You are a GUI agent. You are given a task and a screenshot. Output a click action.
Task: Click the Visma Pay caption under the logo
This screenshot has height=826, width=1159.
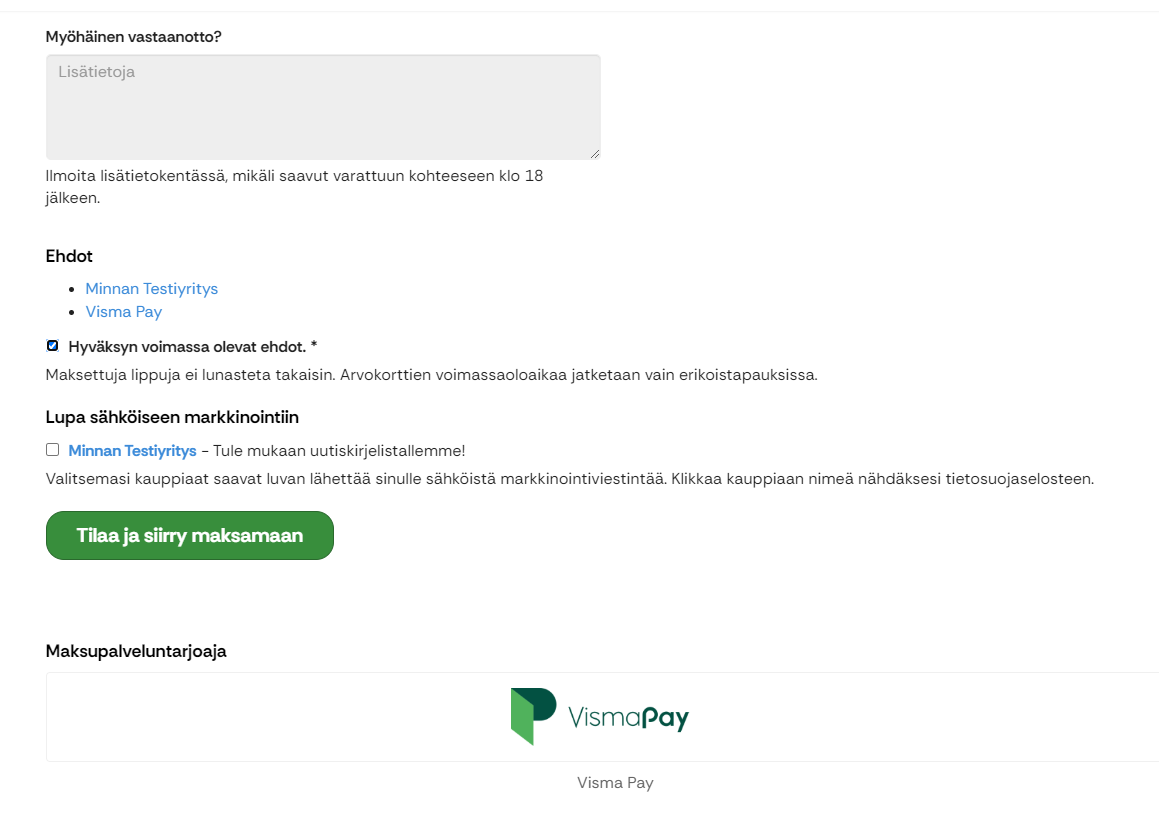(615, 782)
